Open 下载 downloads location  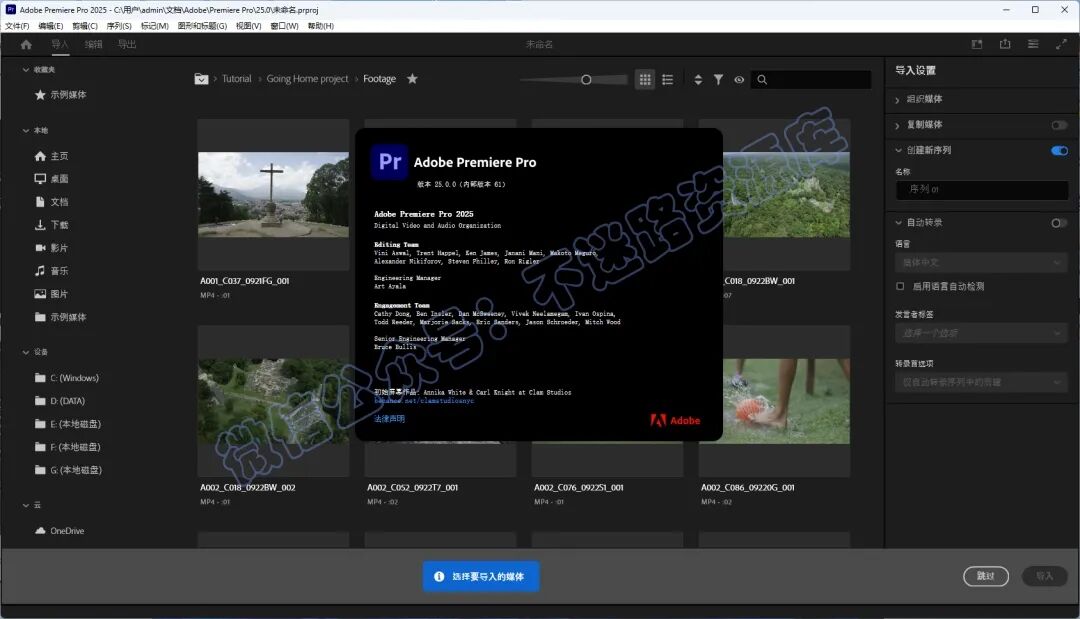tap(52, 225)
